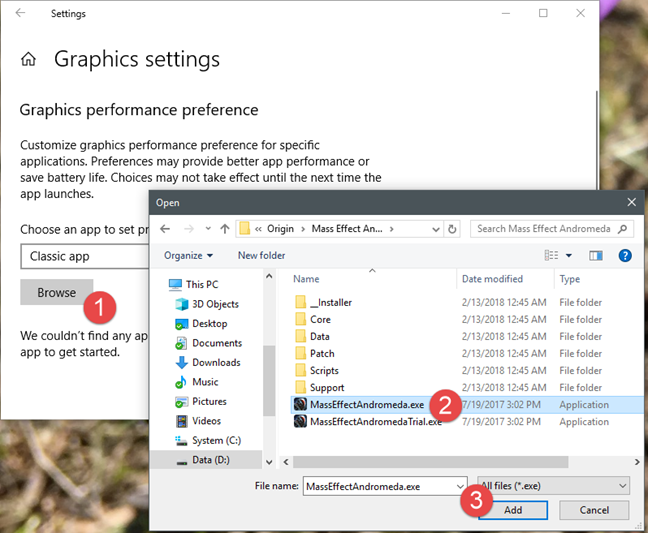
Task: Select the __Installer folder
Action: pos(323,302)
